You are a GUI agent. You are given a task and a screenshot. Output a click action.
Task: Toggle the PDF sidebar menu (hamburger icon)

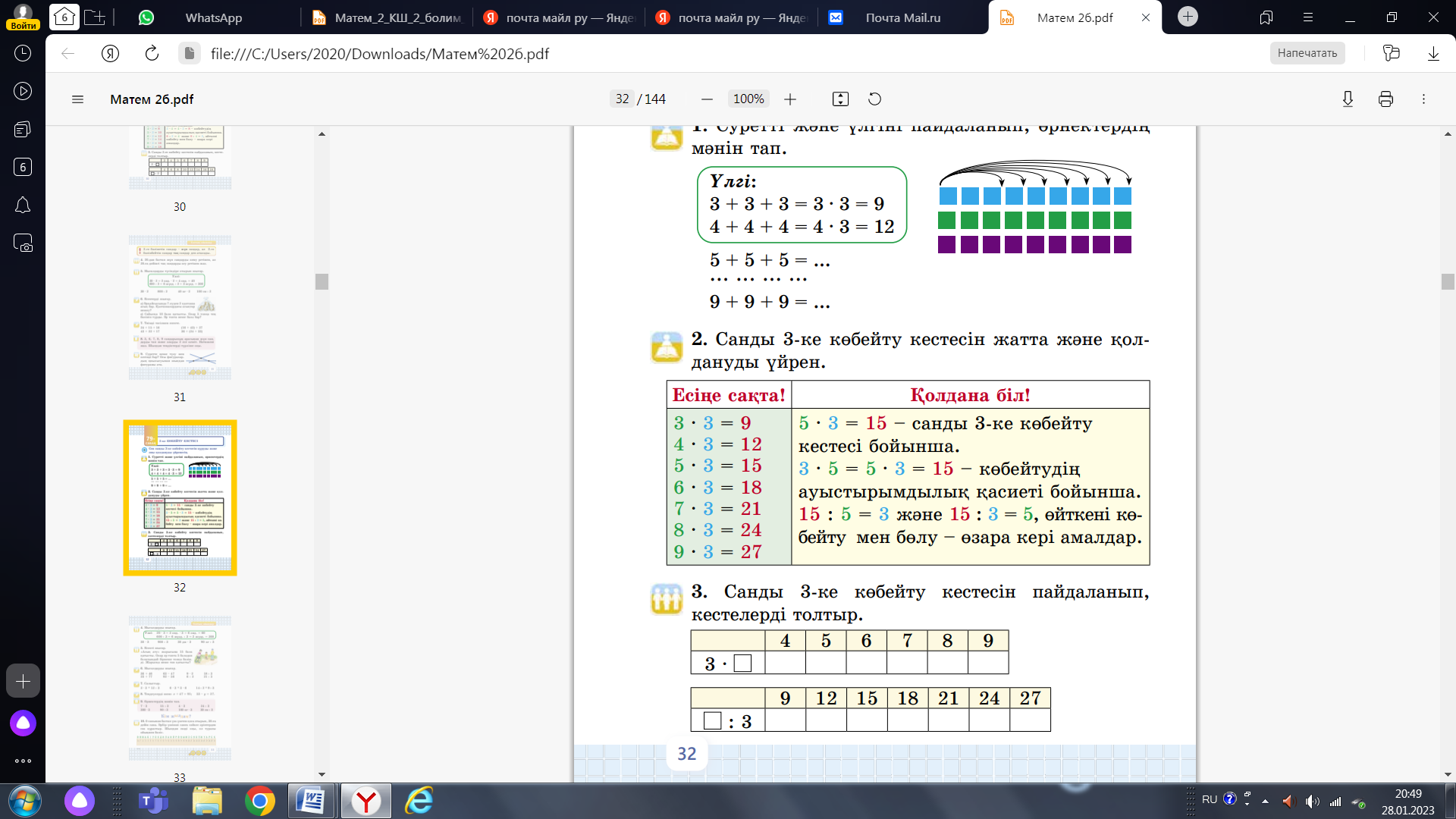coord(77,99)
